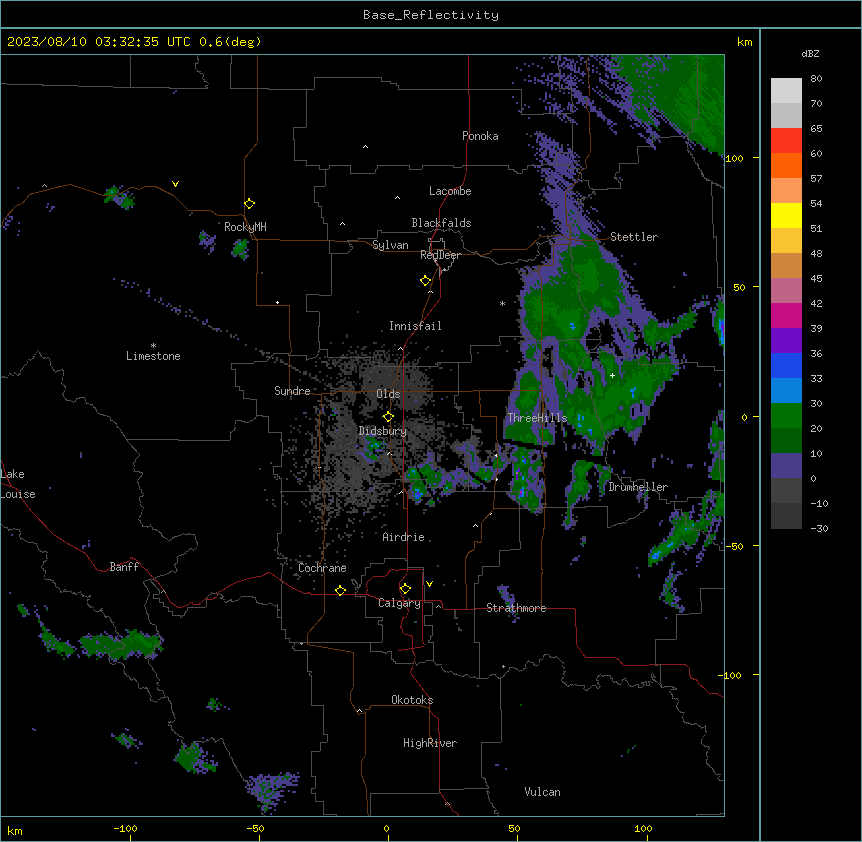Screen dimensions: 862x842
Task: Click the caret marker west of Lacombe
Action: pyautogui.click(x=397, y=198)
